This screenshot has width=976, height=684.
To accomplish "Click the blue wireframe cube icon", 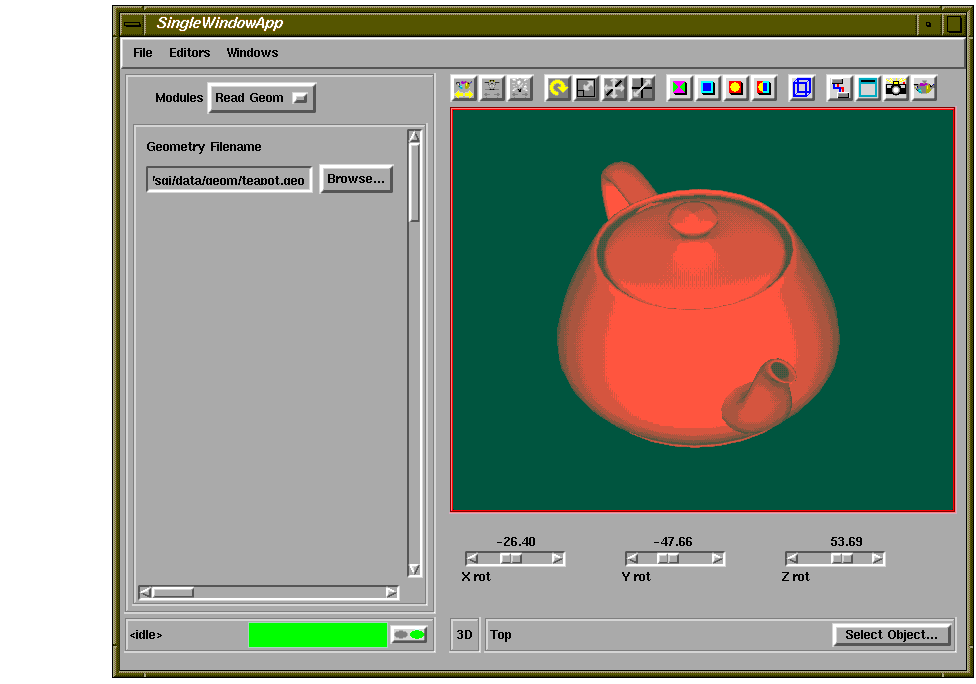I will coord(802,89).
